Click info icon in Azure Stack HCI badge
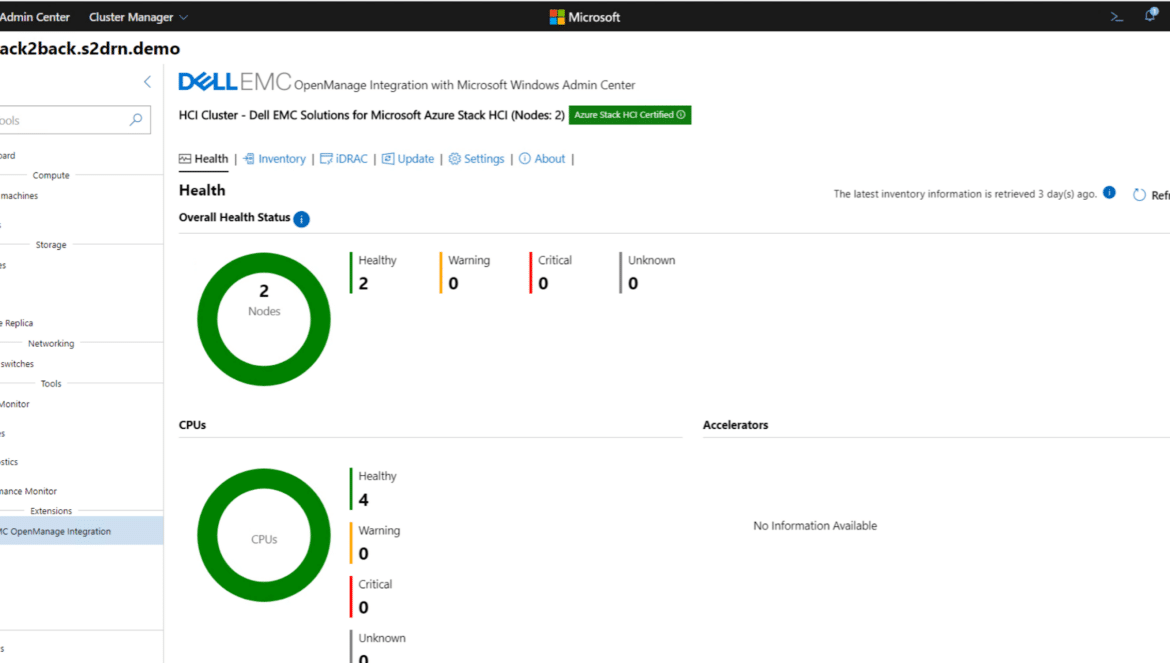This screenshot has height=663, width=1170. [681, 115]
